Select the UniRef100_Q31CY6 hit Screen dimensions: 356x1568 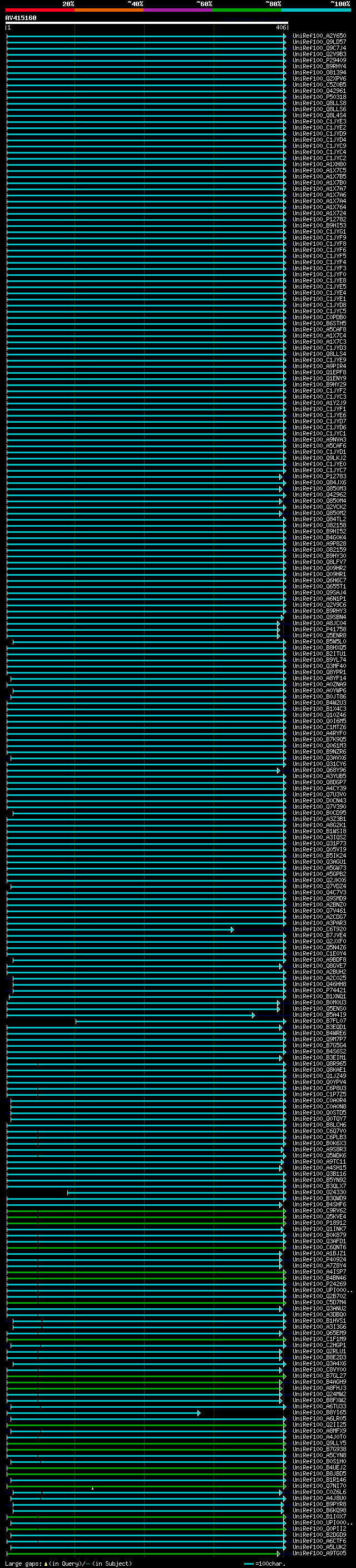(x=319, y=764)
